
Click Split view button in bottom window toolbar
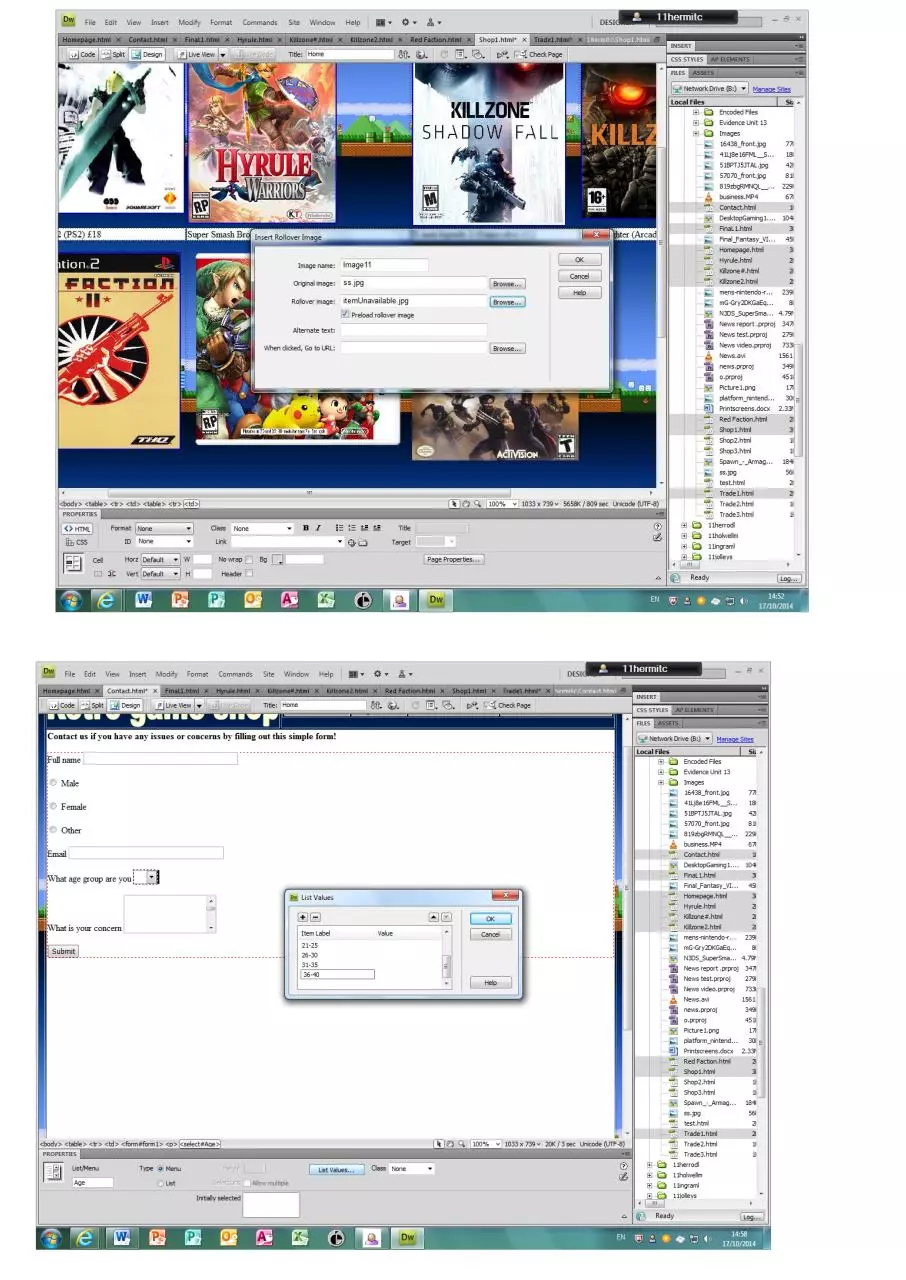(92, 705)
